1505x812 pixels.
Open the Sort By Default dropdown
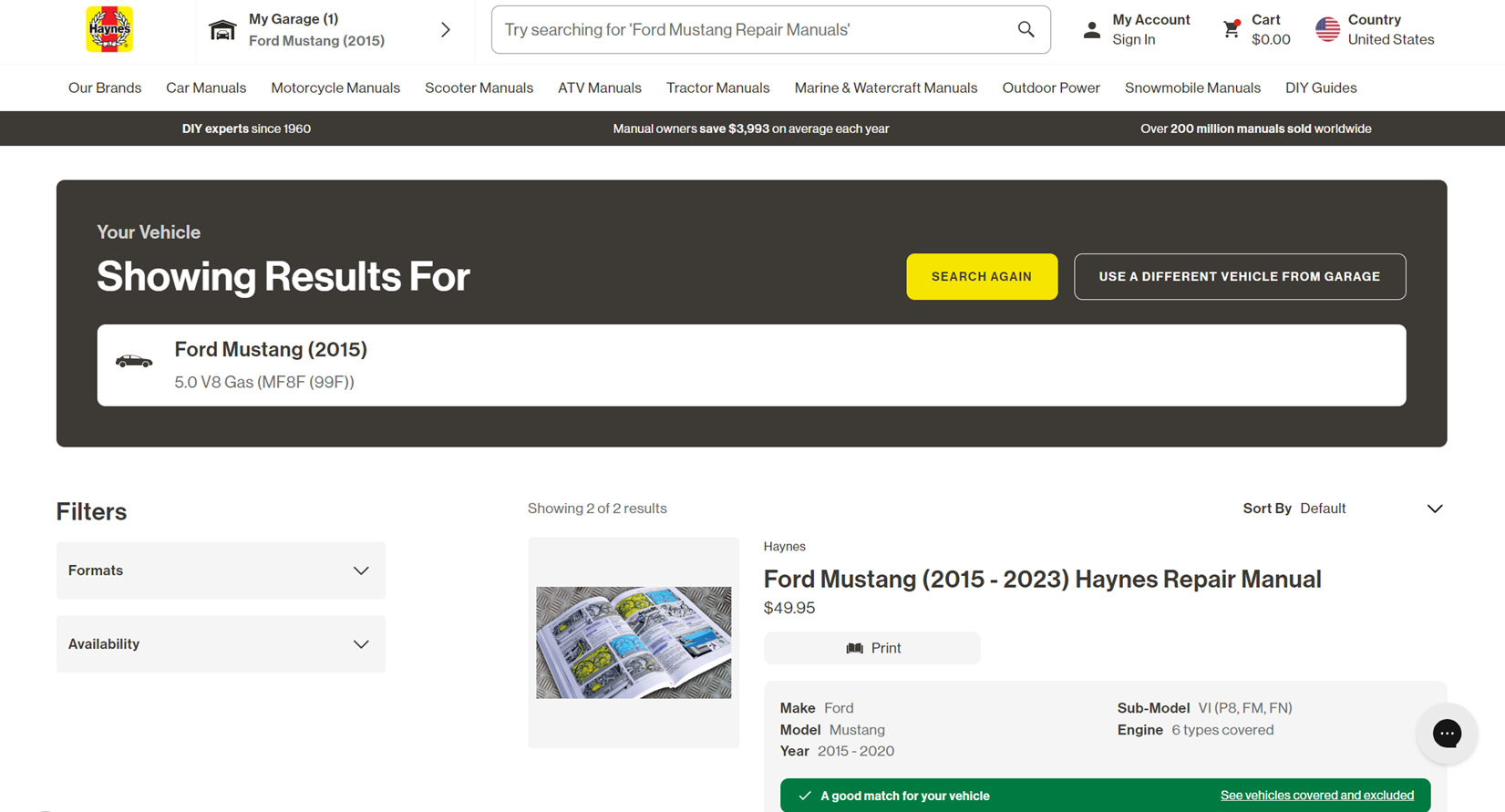click(1343, 509)
